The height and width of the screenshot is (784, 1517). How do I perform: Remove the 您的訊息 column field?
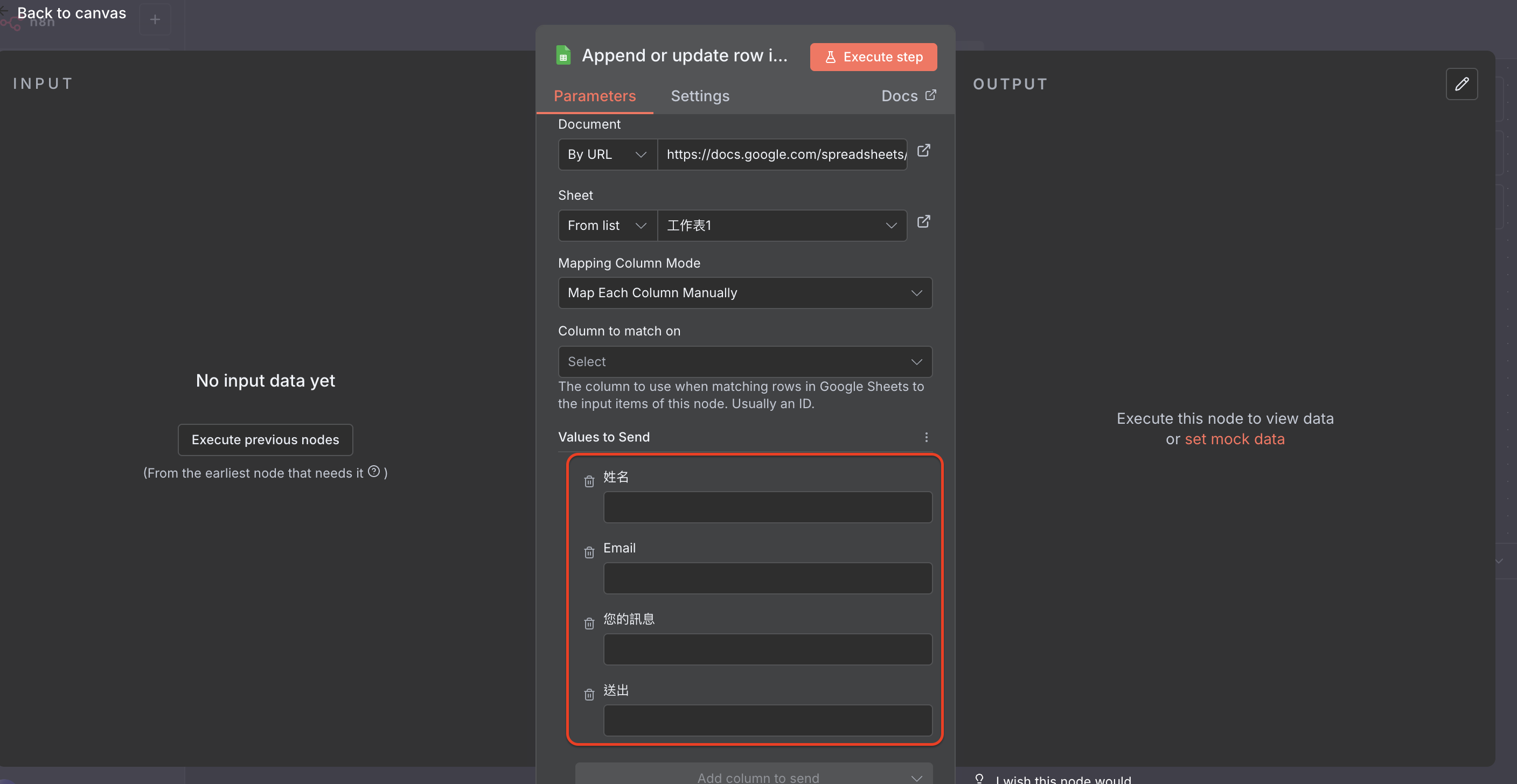[x=589, y=624]
